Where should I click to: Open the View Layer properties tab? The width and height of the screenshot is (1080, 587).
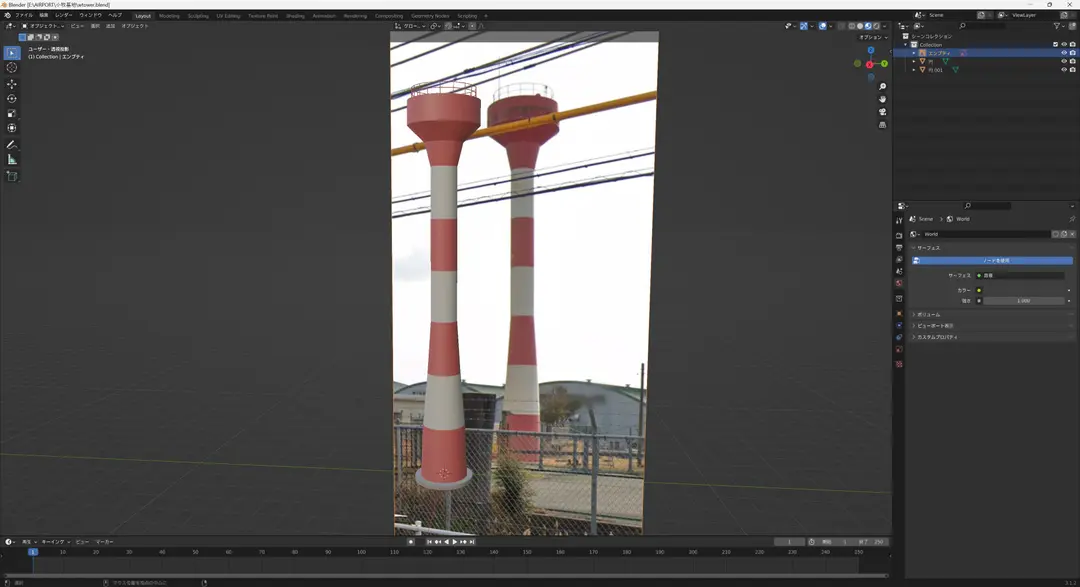tap(899, 259)
